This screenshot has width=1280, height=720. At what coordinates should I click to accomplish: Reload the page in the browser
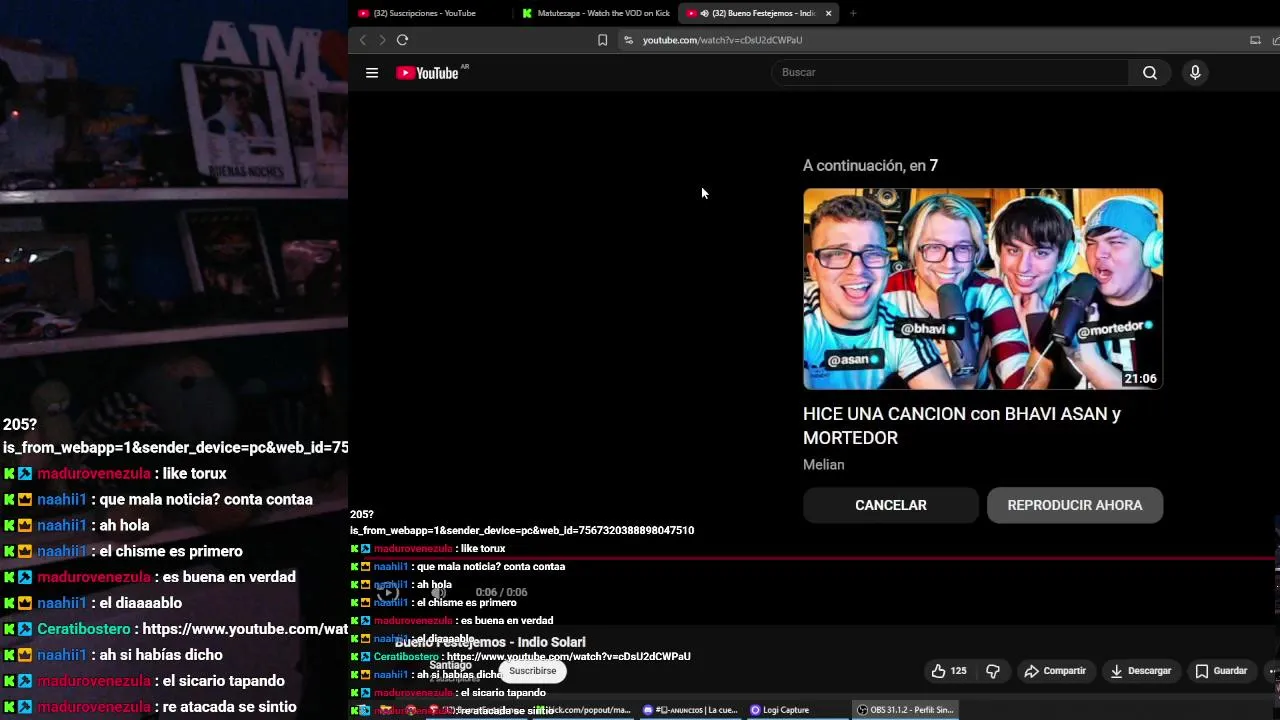(x=402, y=40)
